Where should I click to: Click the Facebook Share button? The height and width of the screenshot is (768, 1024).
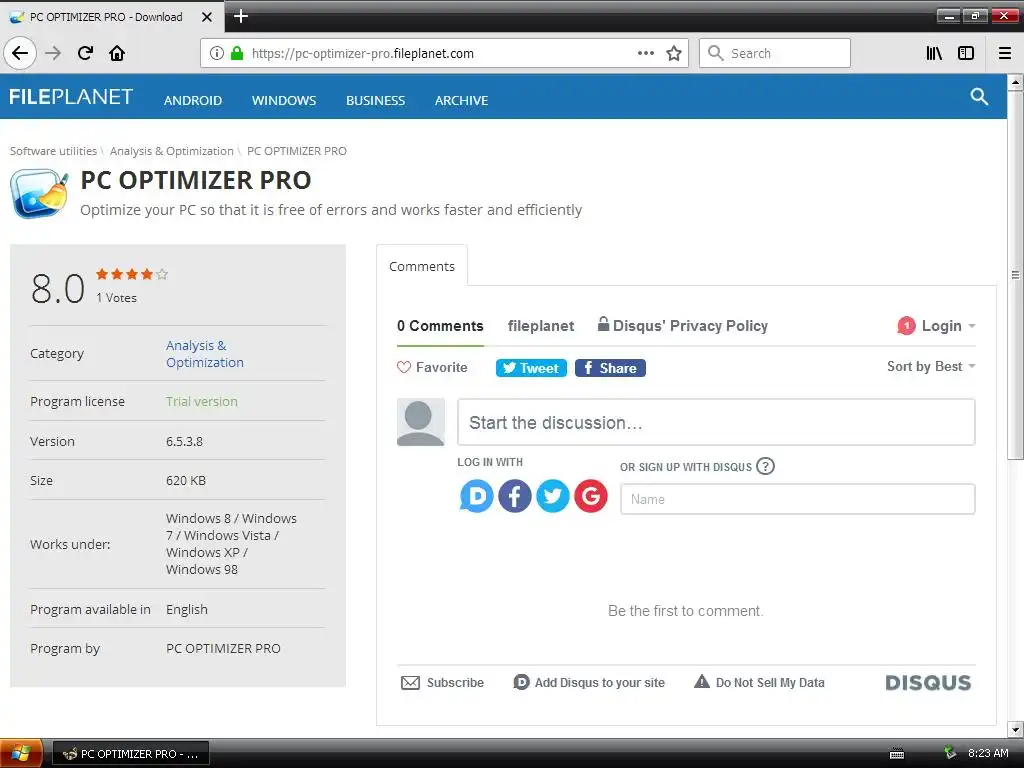tap(610, 368)
